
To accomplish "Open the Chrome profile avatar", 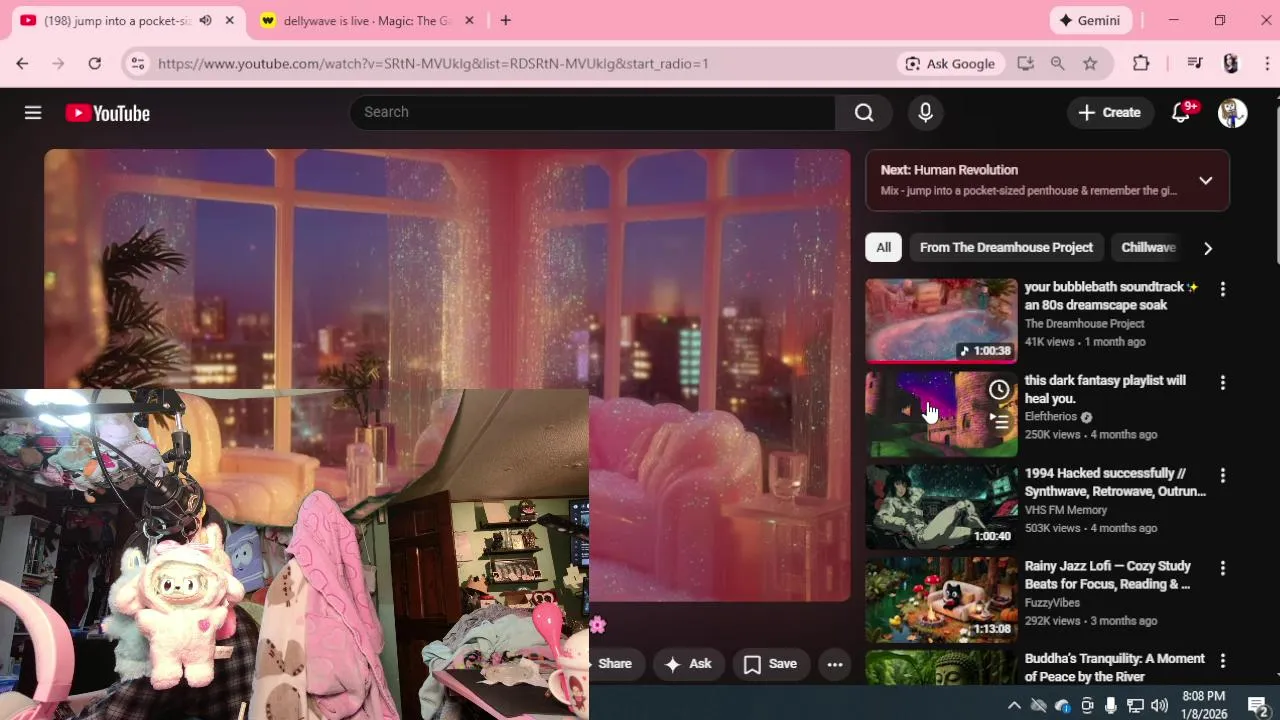I will tap(1231, 63).
